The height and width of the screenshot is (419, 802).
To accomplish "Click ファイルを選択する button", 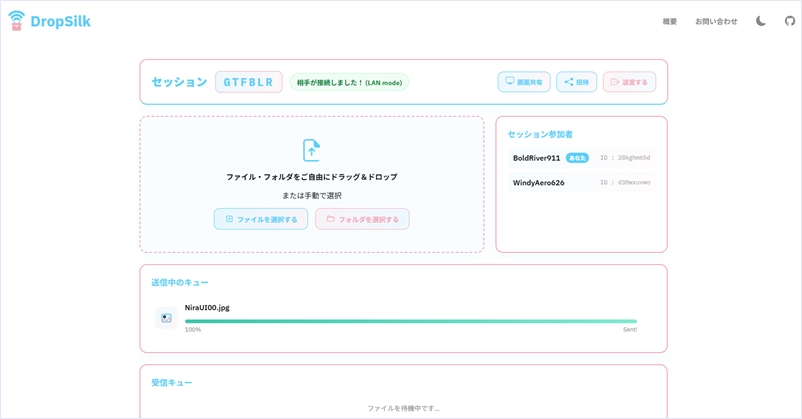I will (261, 219).
